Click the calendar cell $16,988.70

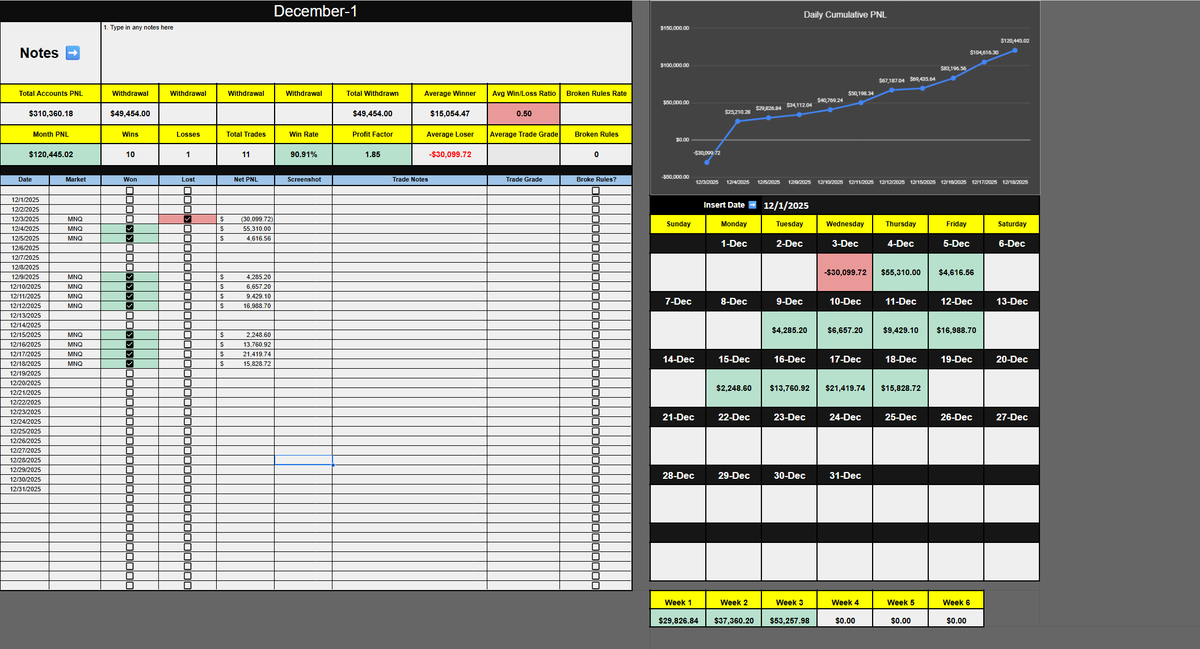956,329
